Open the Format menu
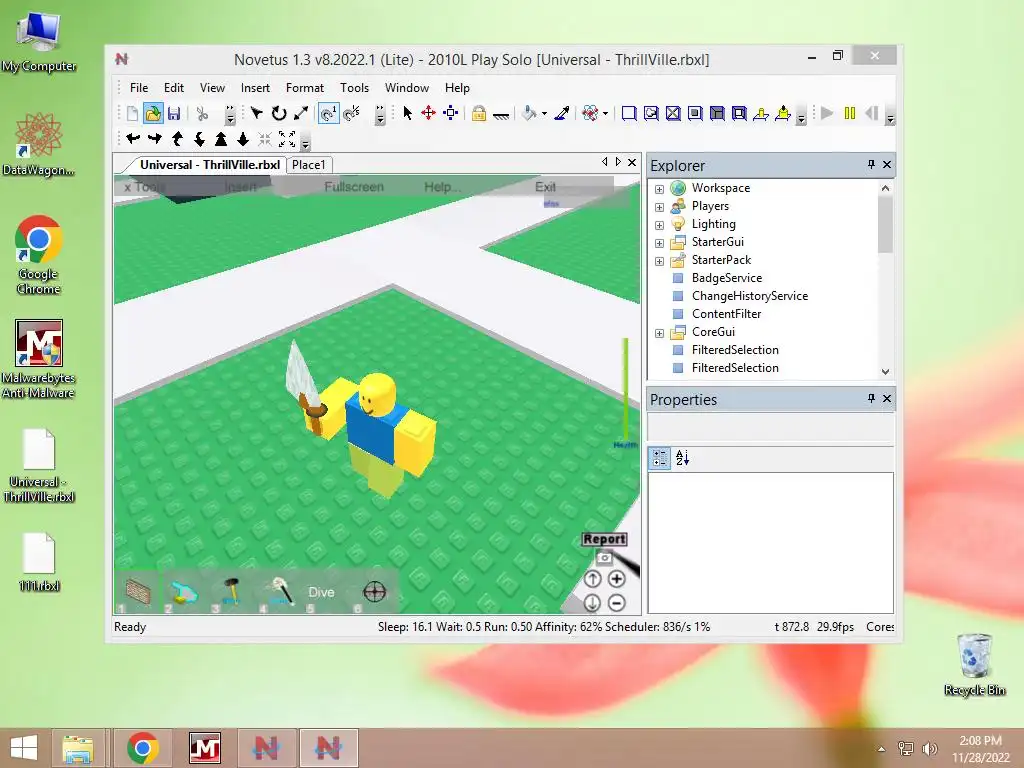This screenshot has height=768, width=1024. pos(304,88)
